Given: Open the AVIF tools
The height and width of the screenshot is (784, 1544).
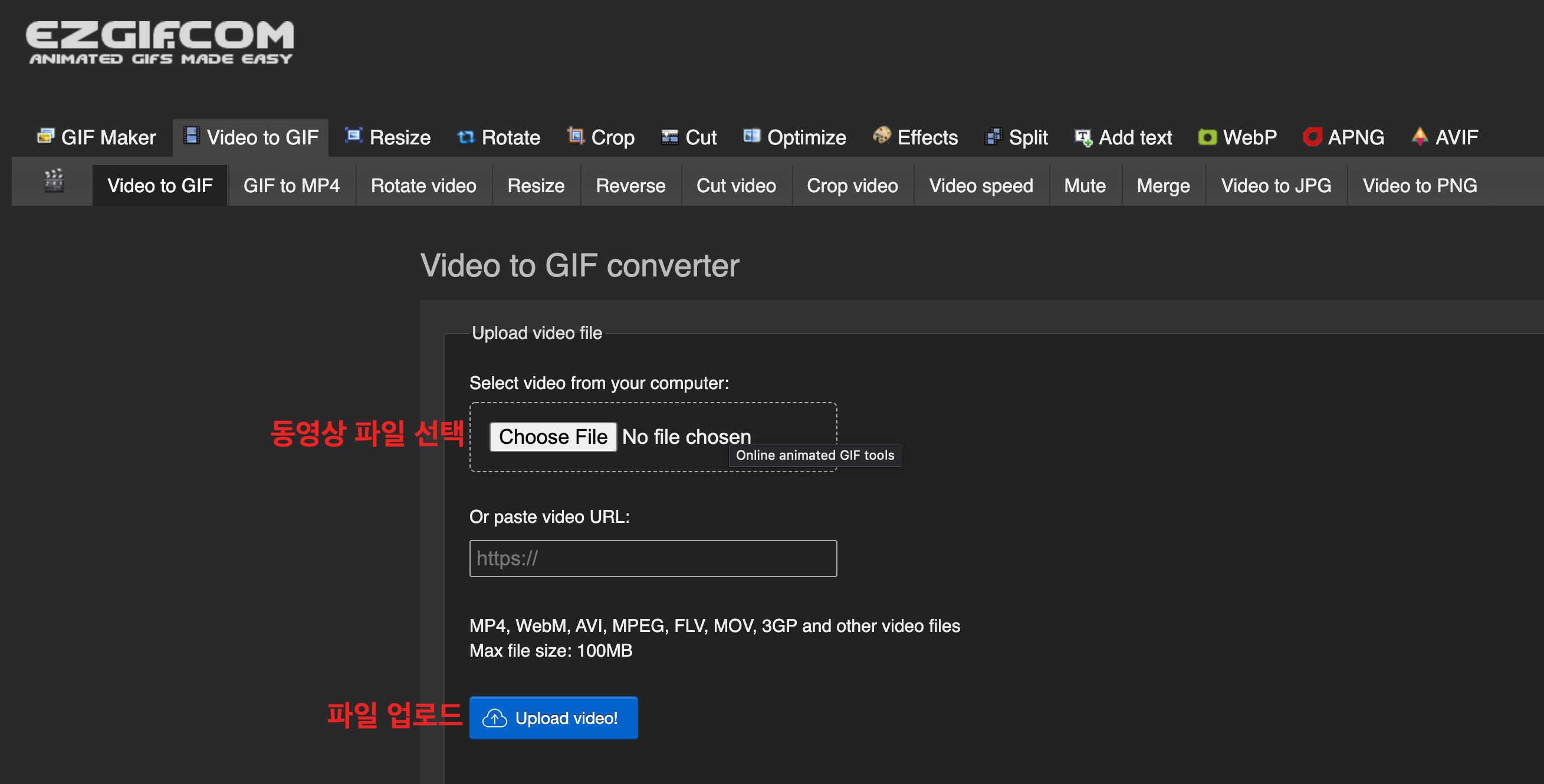Looking at the screenshot, I should point(1444,138).
